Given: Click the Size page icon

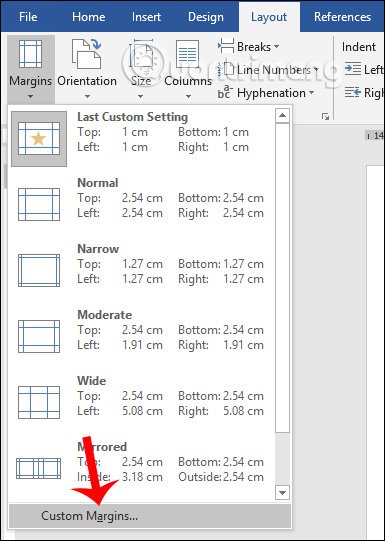Looking at the screenshot, I should 141,54.
